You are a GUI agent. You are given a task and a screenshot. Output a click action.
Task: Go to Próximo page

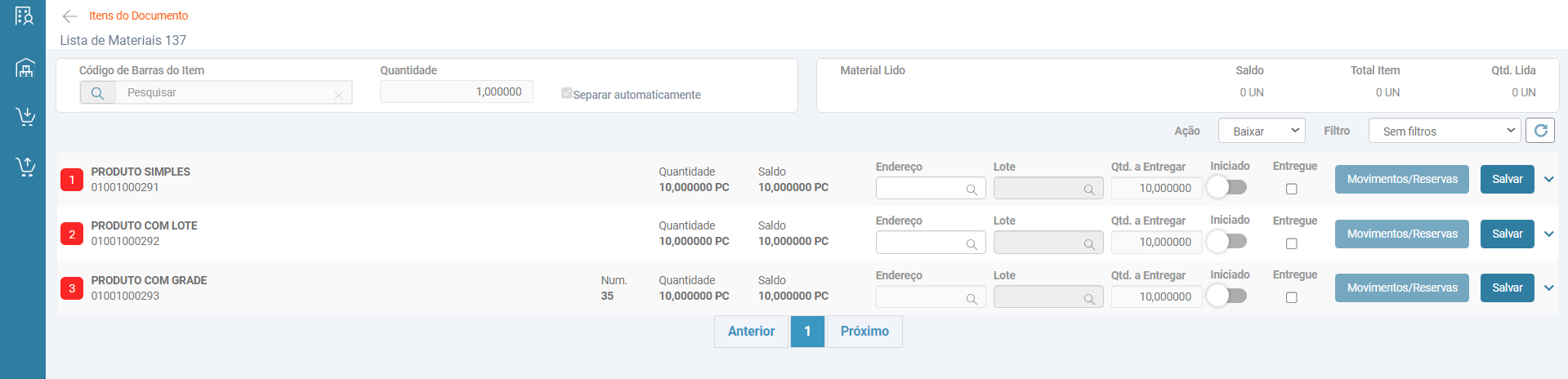coord(864,332)
